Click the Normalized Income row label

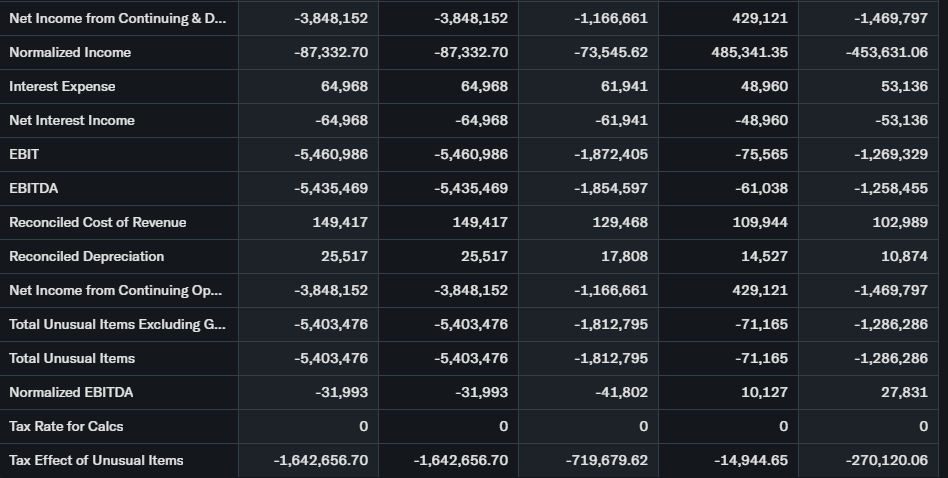click(x=70, y=52)
